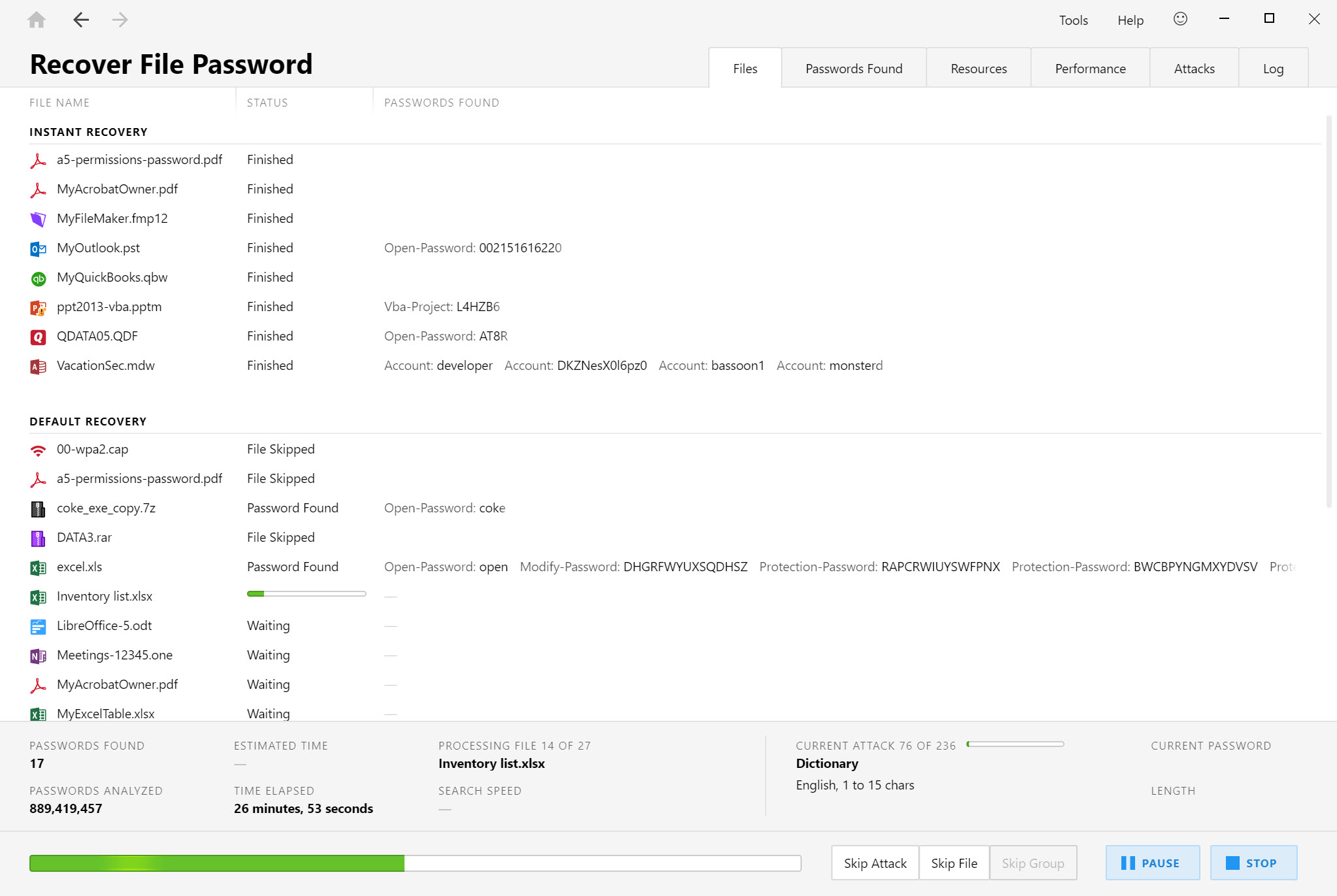
Task: Click the Skip Group button
Action: tap(1033, 863)
